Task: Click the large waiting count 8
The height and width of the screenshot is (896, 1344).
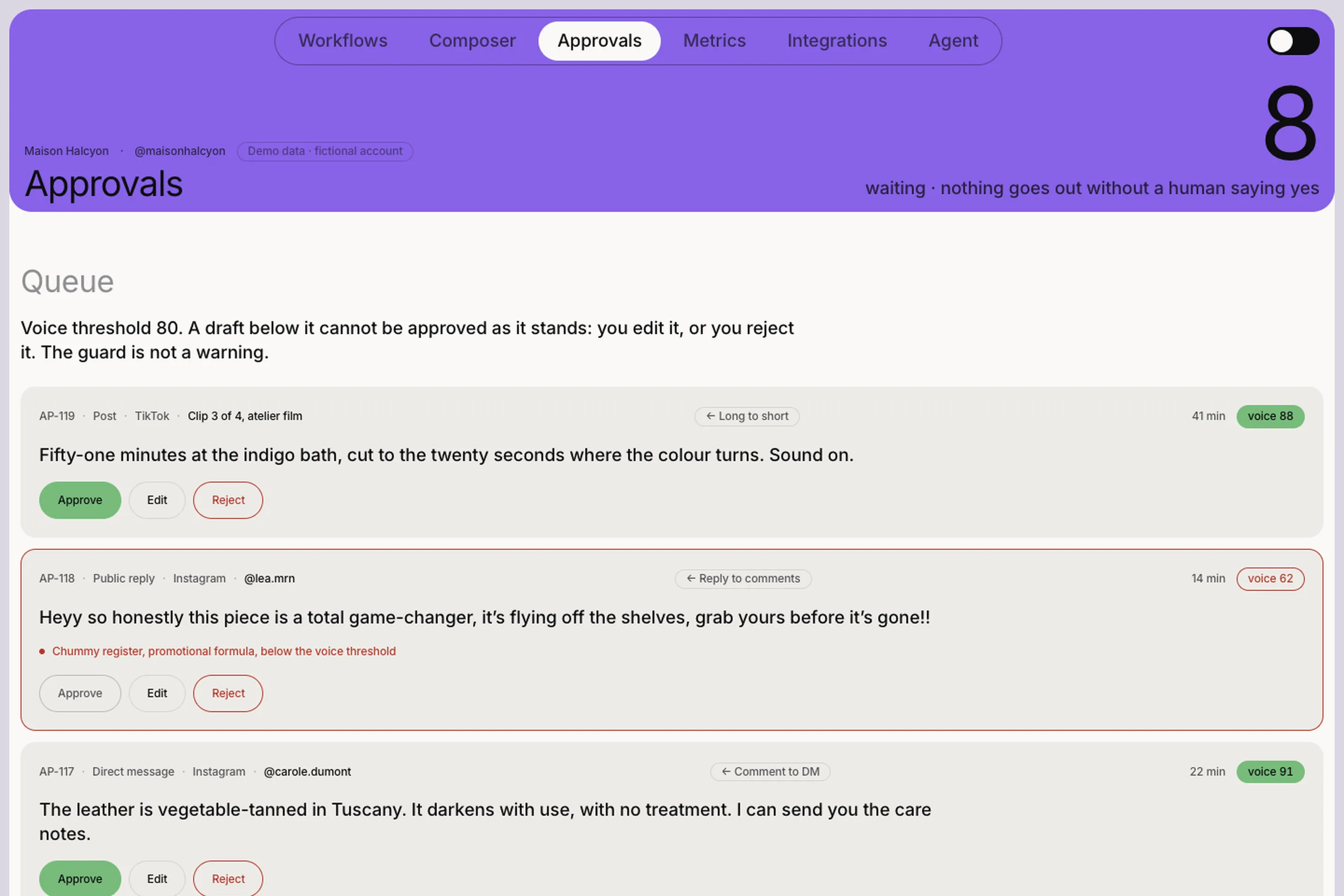Action: [x=1290, y=123]
